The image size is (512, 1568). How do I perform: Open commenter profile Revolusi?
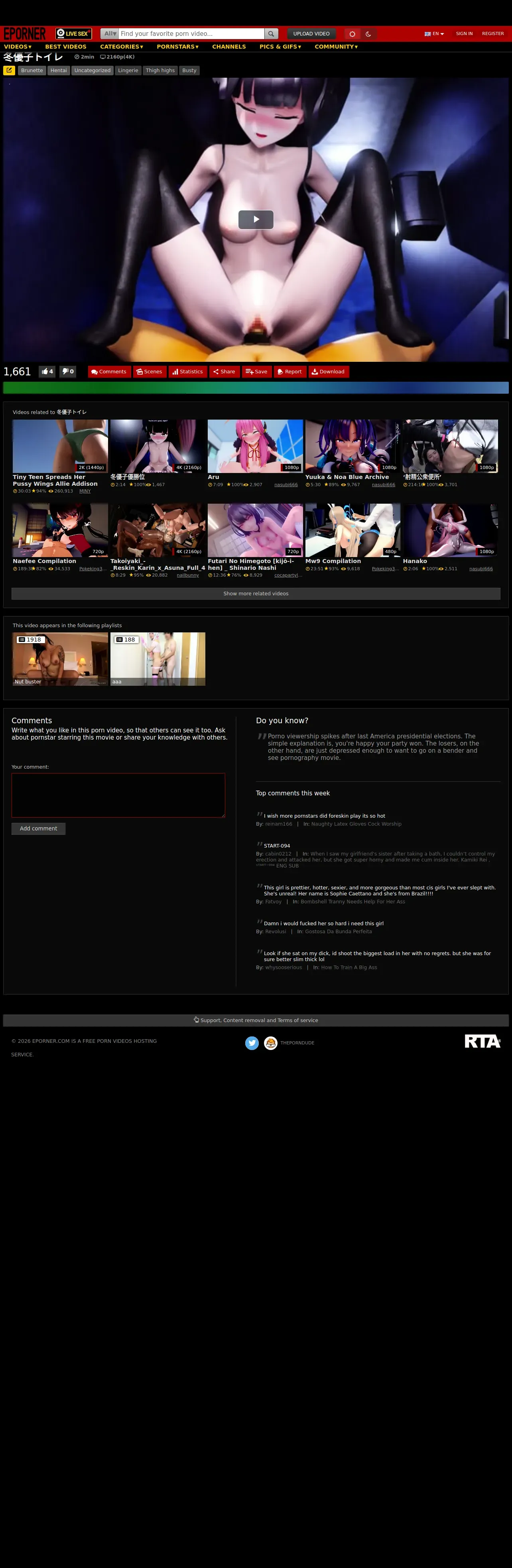(276, 932)
